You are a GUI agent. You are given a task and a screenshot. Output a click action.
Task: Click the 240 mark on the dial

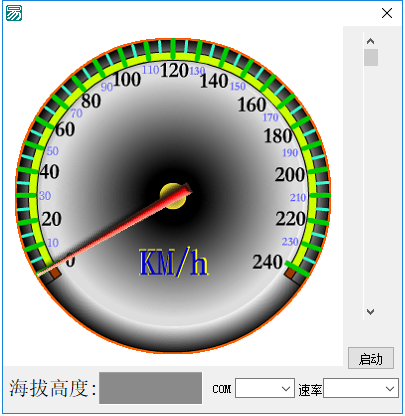268,262
